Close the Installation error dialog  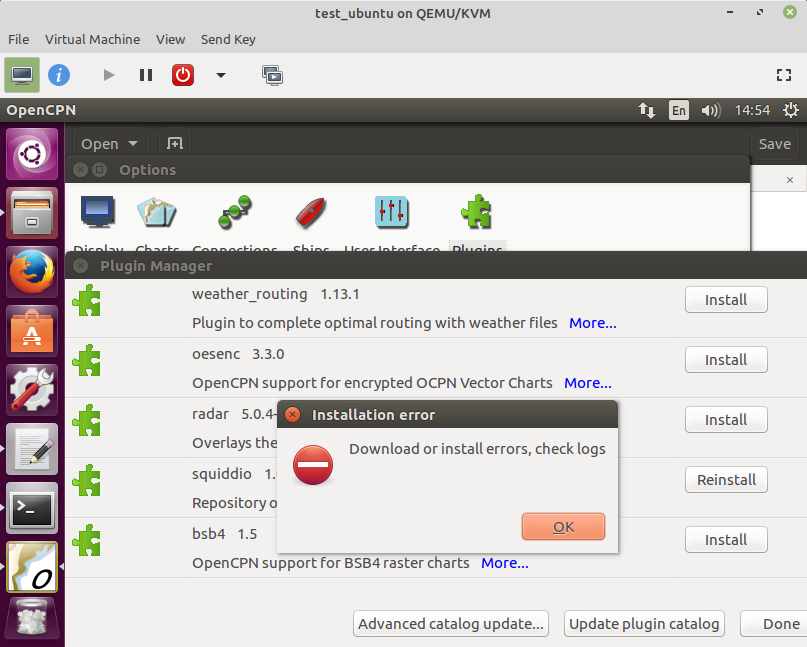click(292, 415)
